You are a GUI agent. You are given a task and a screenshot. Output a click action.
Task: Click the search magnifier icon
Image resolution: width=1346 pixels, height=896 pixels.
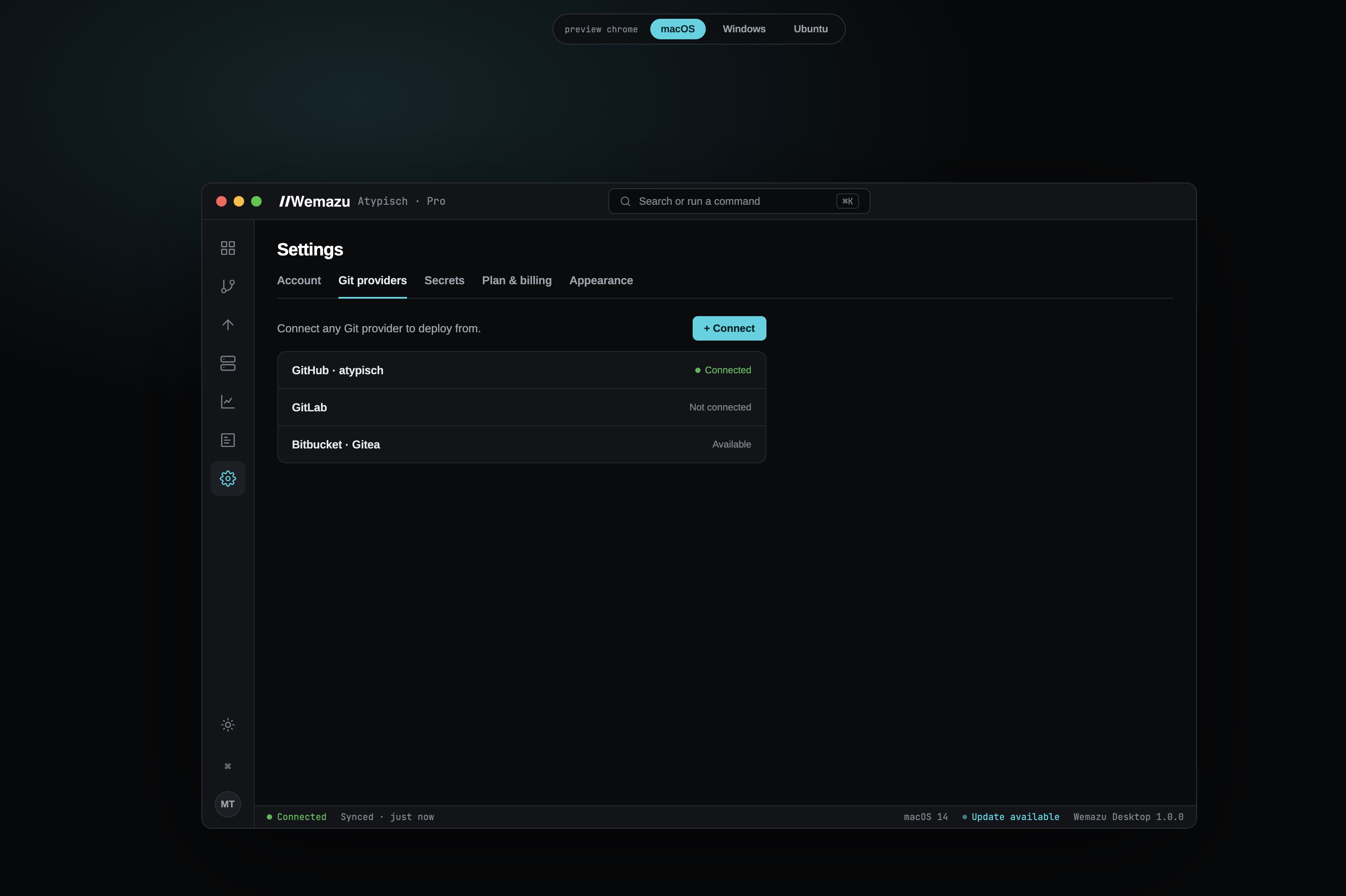[625, 201]
